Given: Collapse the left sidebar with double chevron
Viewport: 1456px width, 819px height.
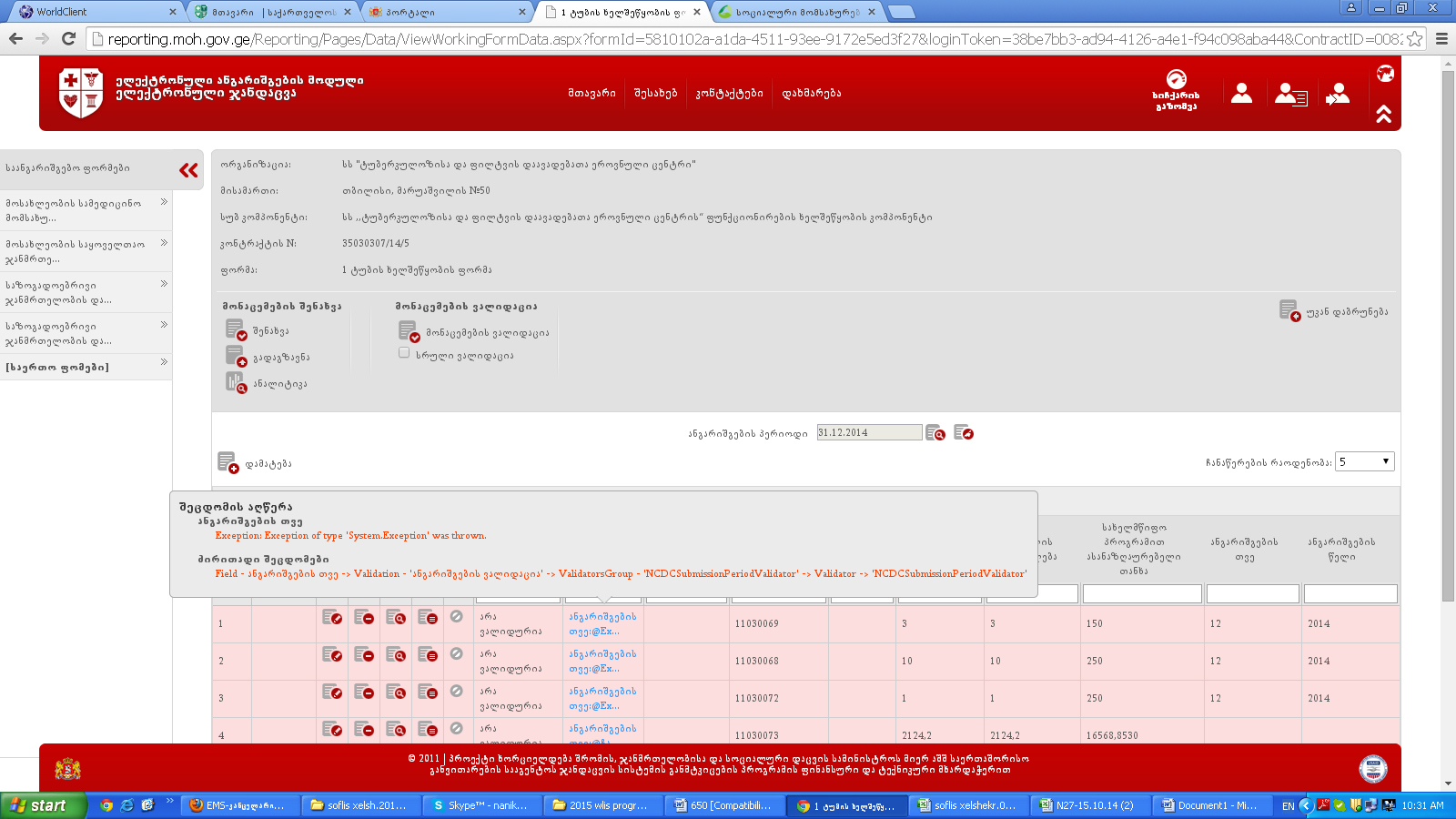Looking at the screenshot, I should tap(188, 170).
